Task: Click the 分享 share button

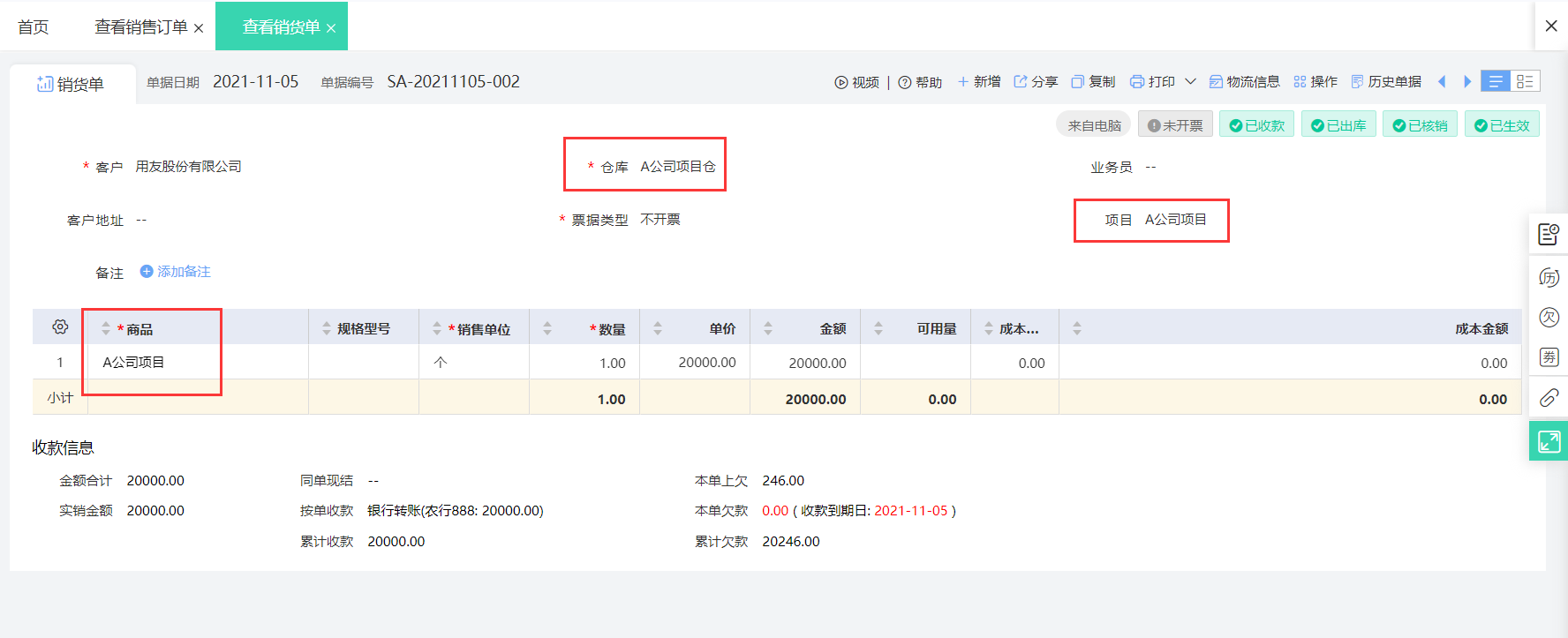Action: click(x=1036, y=81)
